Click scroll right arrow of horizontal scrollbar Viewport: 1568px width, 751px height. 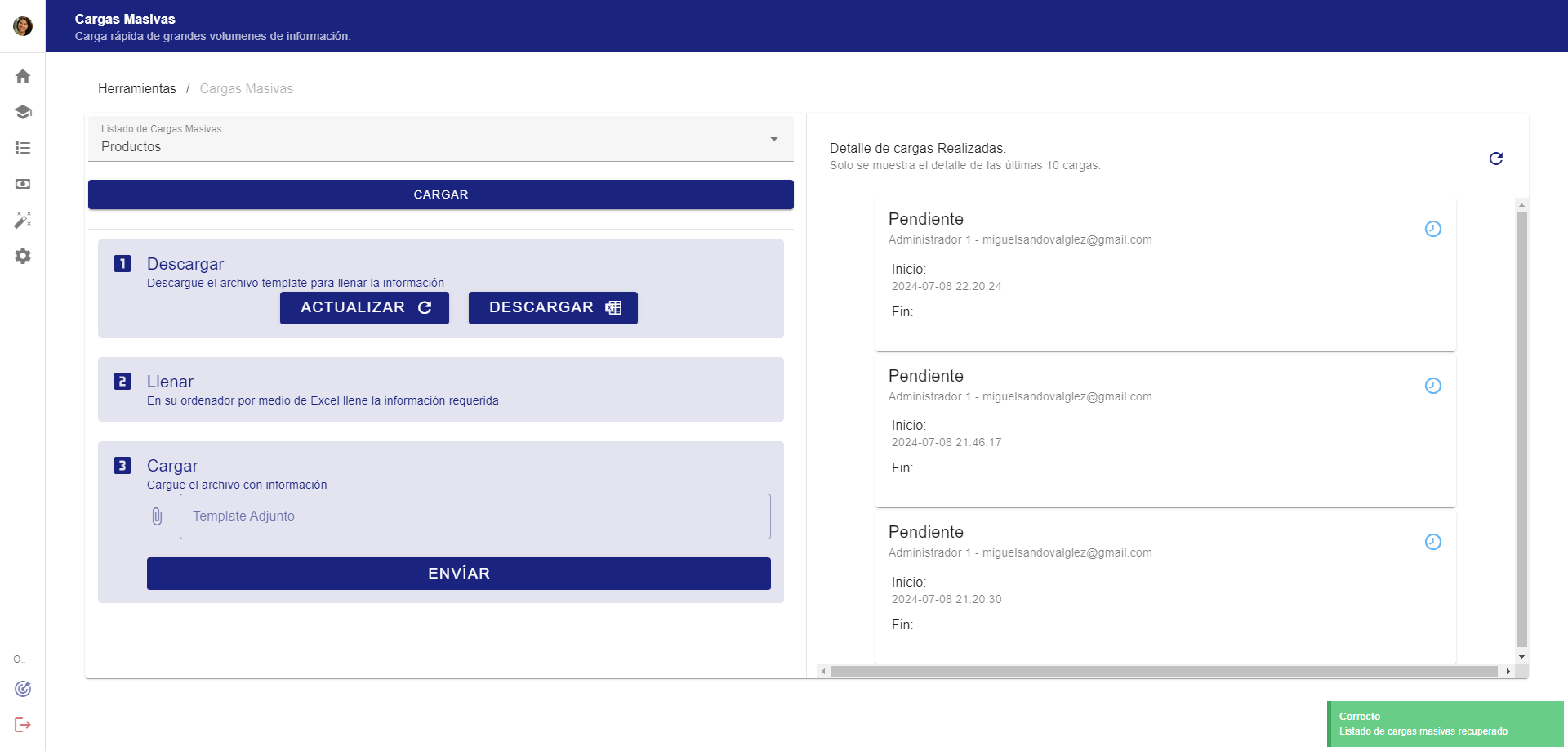(x=1508, y=672)
